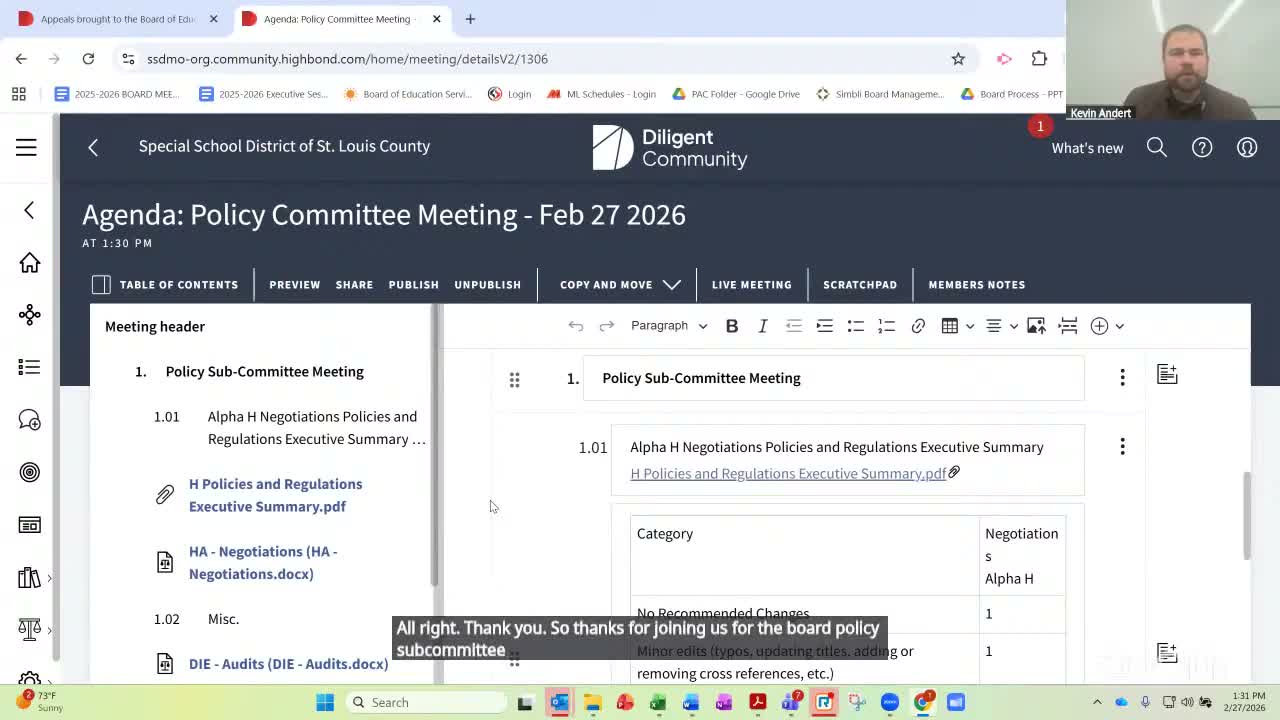
Task: Select Policy Sub-Committee Meeting in the contents panel
Action: coord(264,371)
